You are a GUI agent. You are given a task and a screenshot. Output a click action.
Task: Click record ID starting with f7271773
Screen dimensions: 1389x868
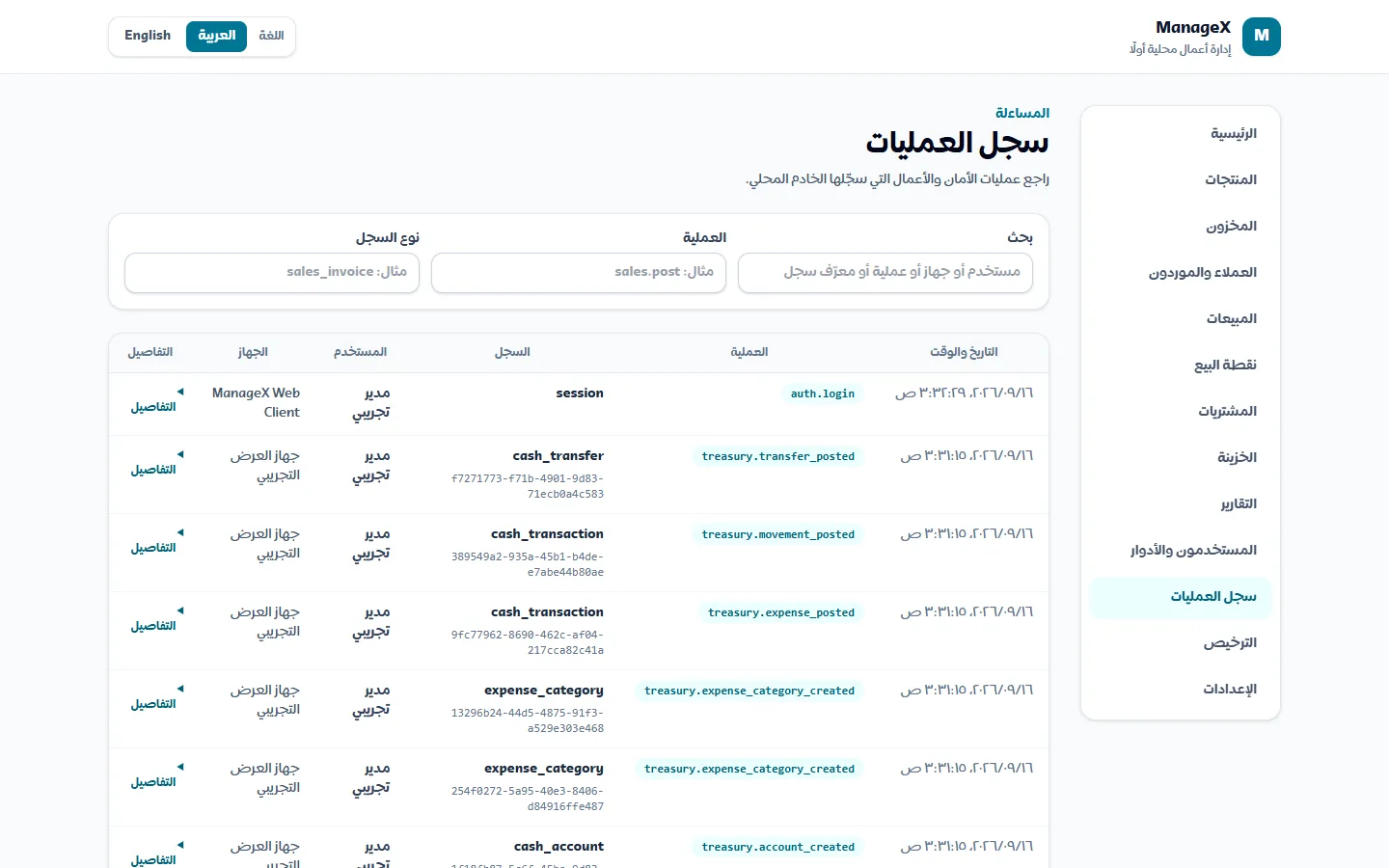coord(528,486)
